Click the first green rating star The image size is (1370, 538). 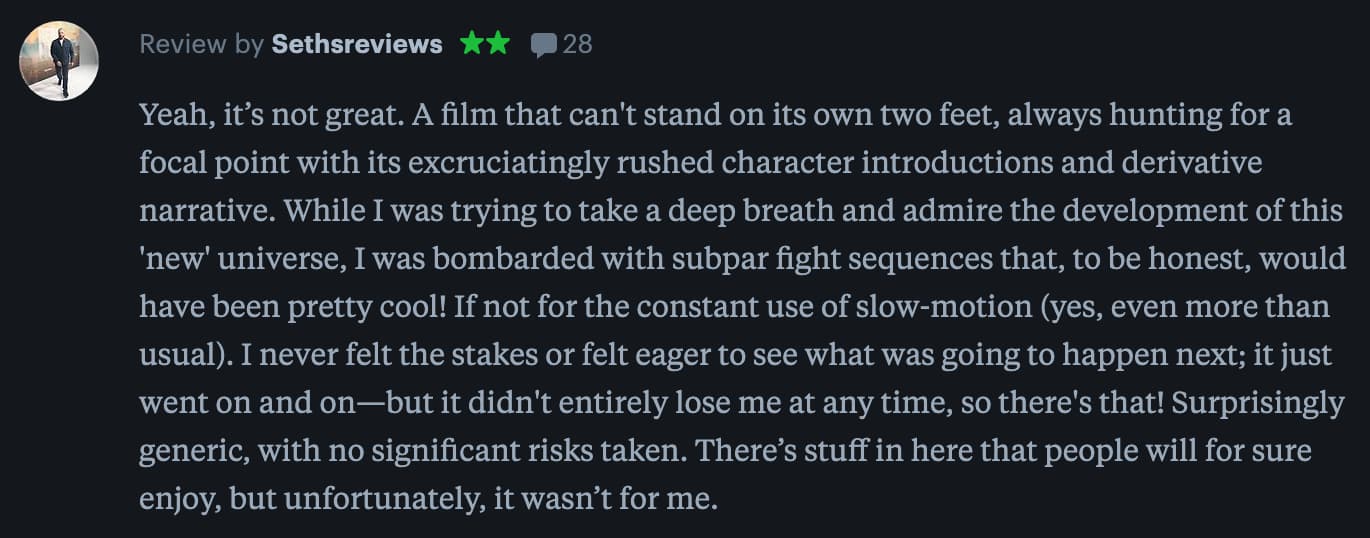point(472,44)
